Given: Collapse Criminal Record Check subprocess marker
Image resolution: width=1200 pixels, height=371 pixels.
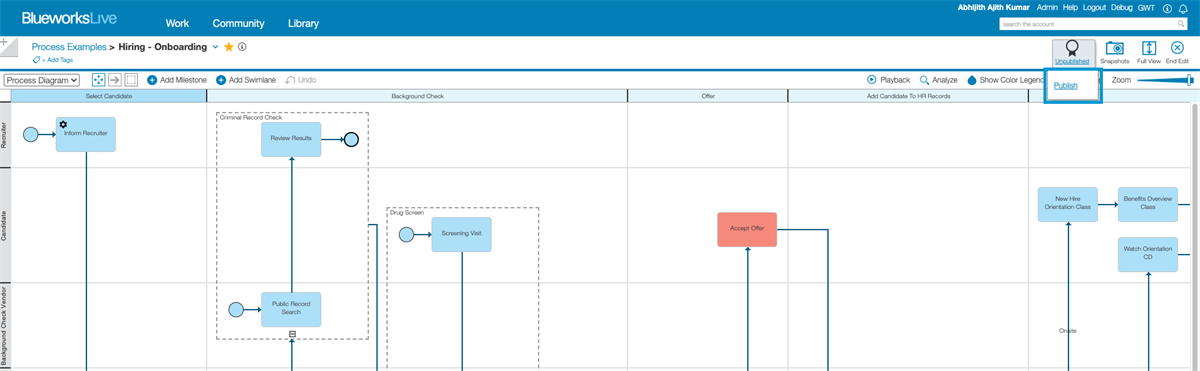Looking at the screenshot, I should [x=292, y=333].
